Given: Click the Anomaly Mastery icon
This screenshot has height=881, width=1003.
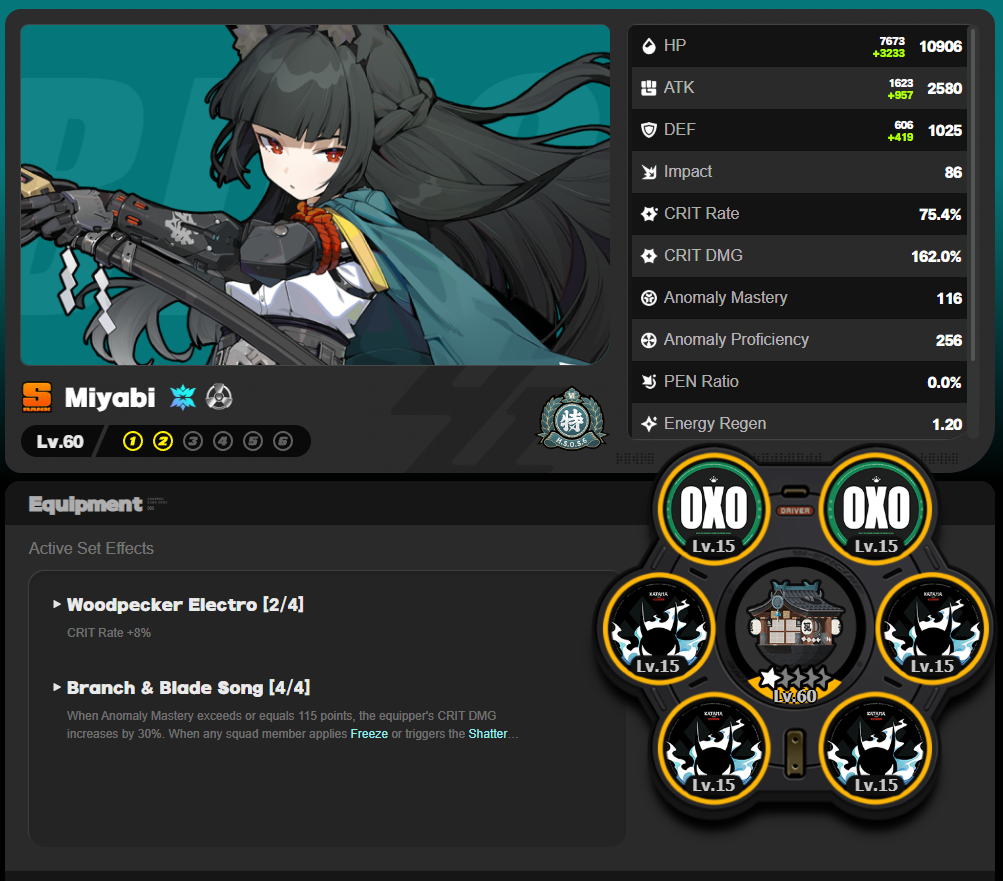Looking at the screenshot, I should coord(649,298).
